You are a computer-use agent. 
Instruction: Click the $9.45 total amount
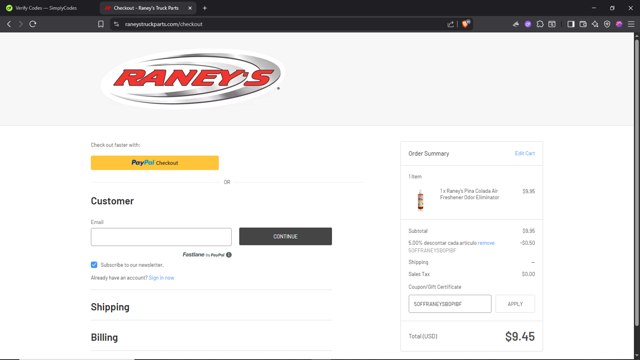(x=520, y=336)
